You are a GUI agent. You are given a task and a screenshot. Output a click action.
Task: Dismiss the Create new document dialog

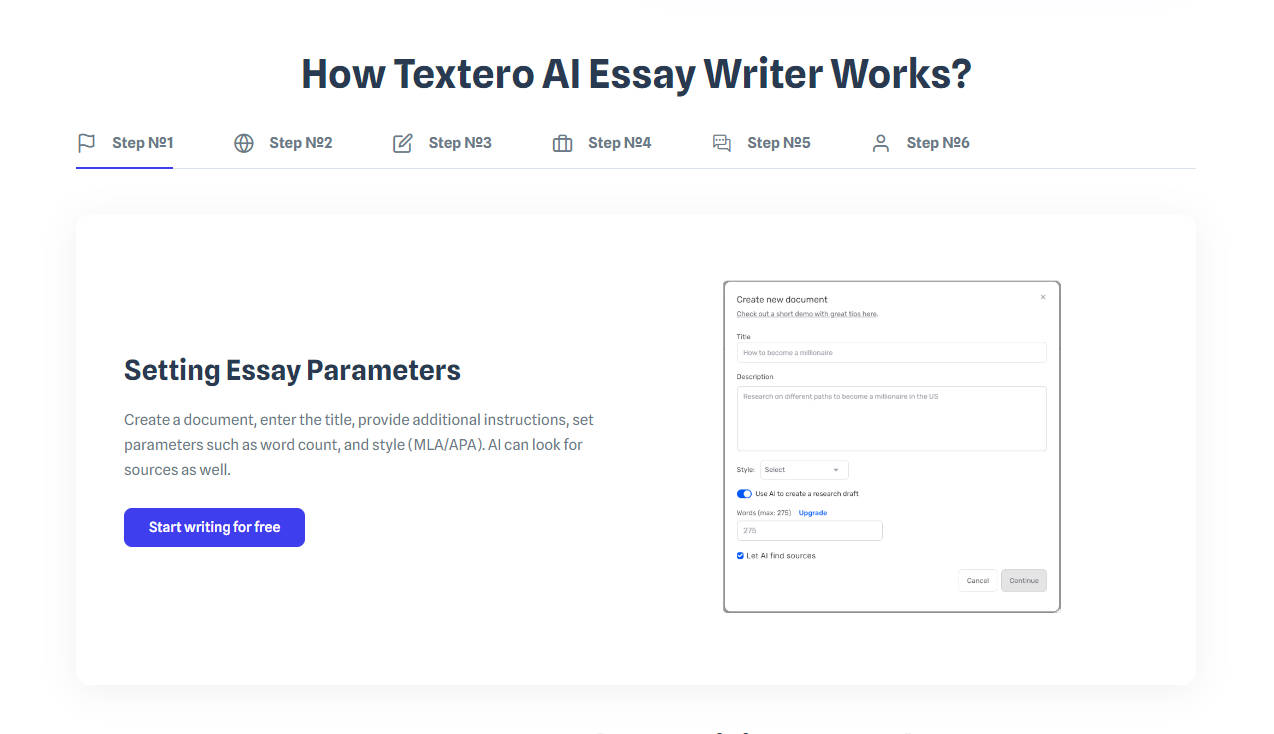pyautogui.click(x=1043, y=296)
